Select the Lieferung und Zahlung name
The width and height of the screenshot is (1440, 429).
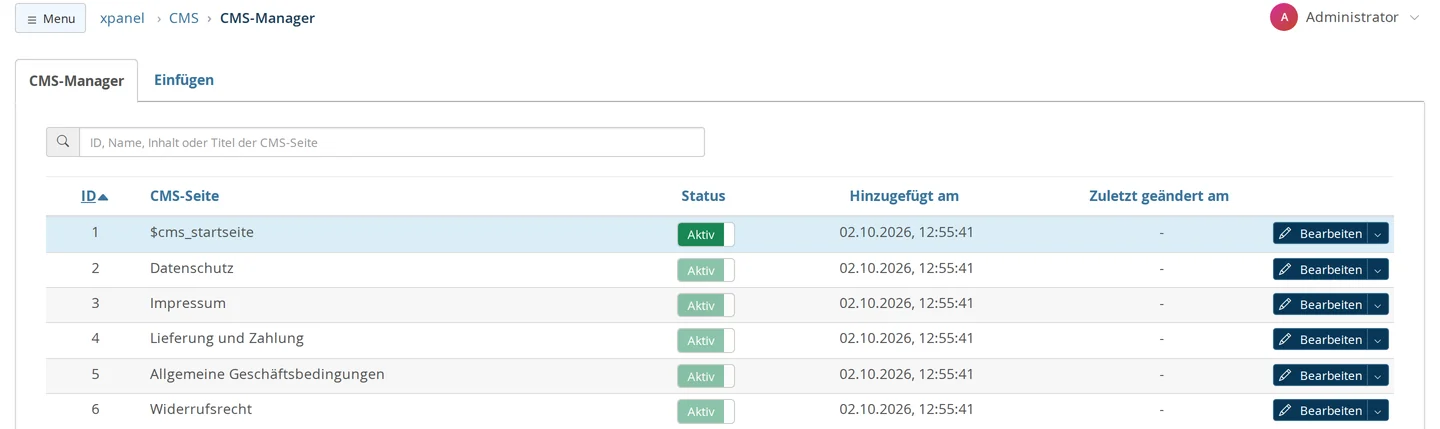coord(227,338)
